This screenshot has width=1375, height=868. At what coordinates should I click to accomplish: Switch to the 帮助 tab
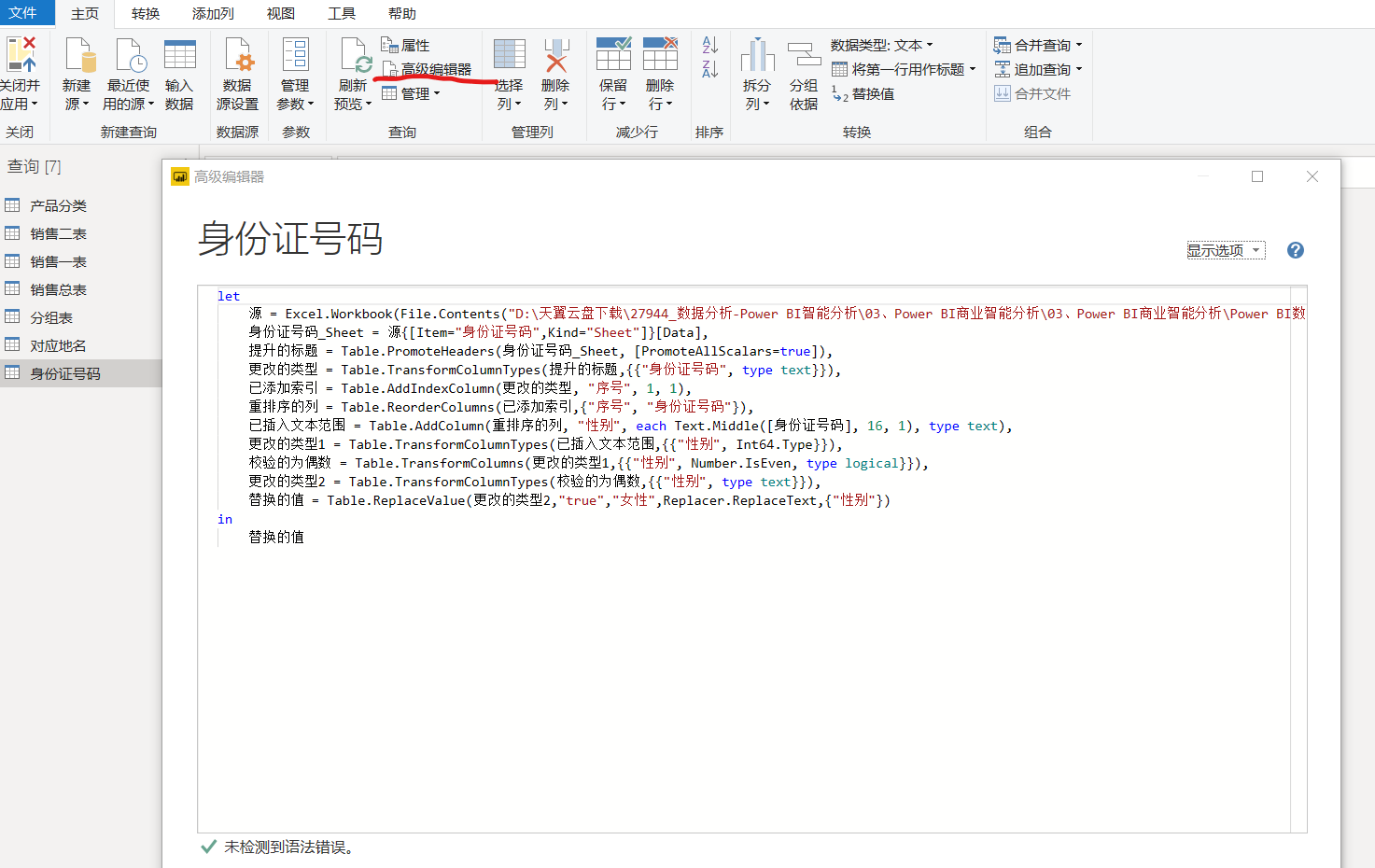click(402, 13)
